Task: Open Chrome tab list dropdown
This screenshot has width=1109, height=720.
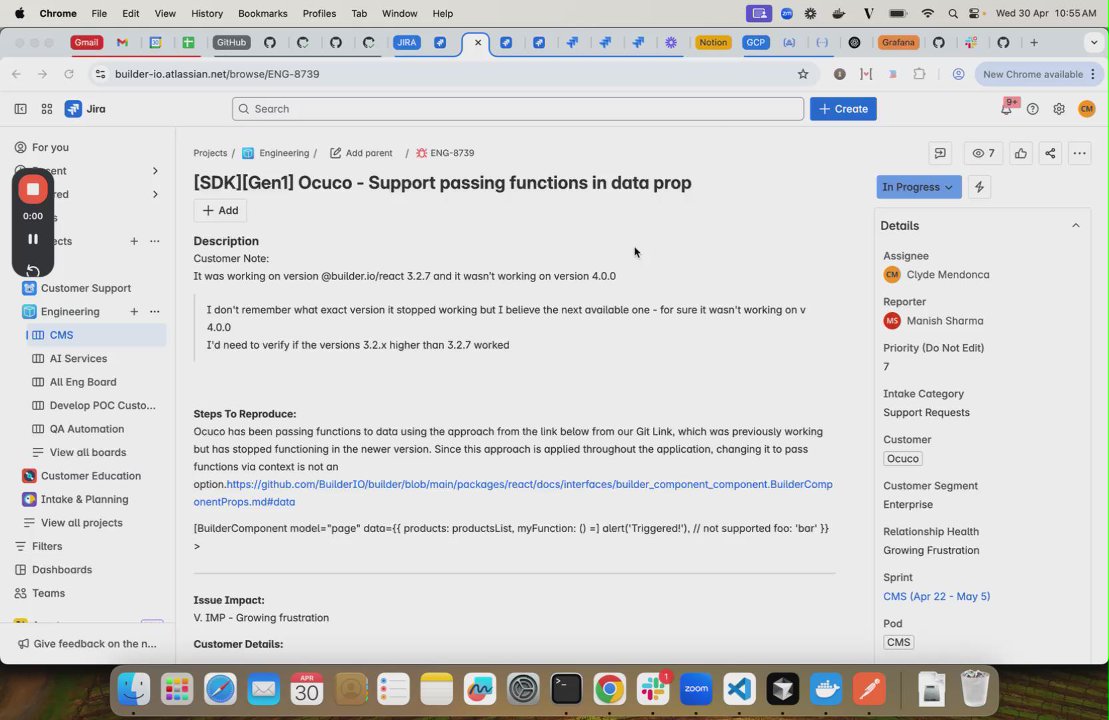Action: tap(1093, 42)
